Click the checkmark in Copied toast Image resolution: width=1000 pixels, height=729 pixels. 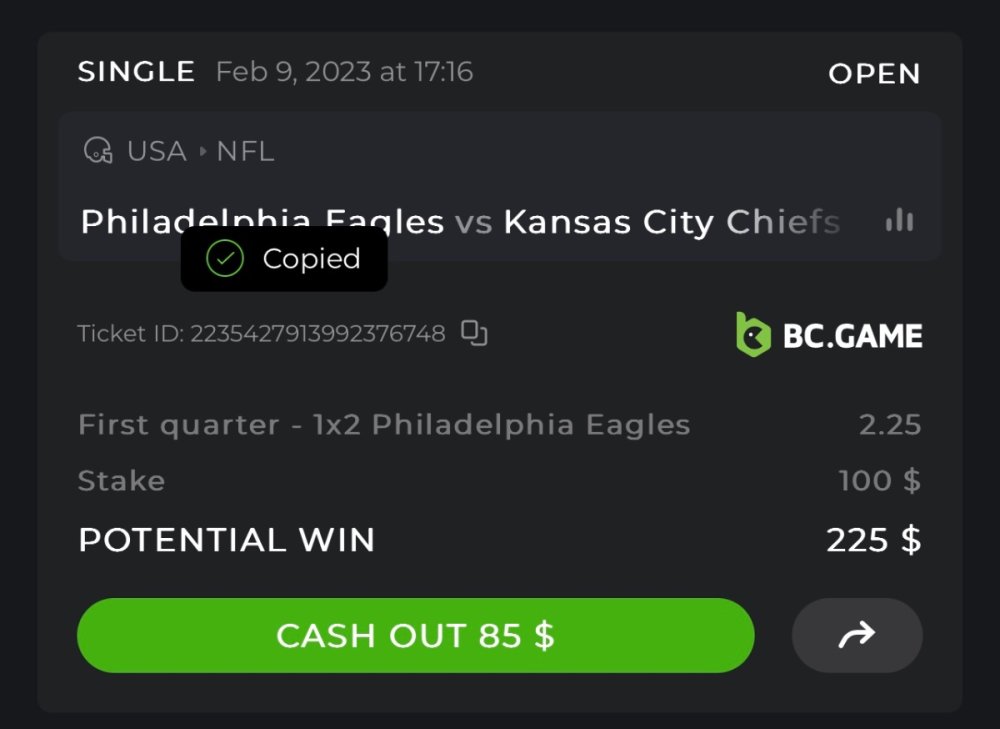(x=225, y=259)
